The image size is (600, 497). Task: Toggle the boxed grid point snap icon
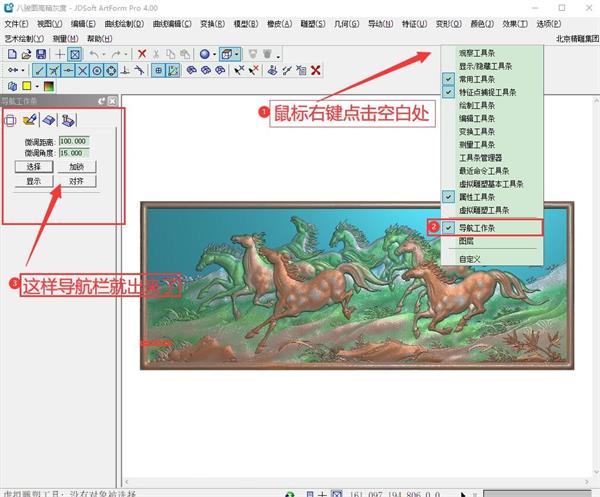pos(158,70)
